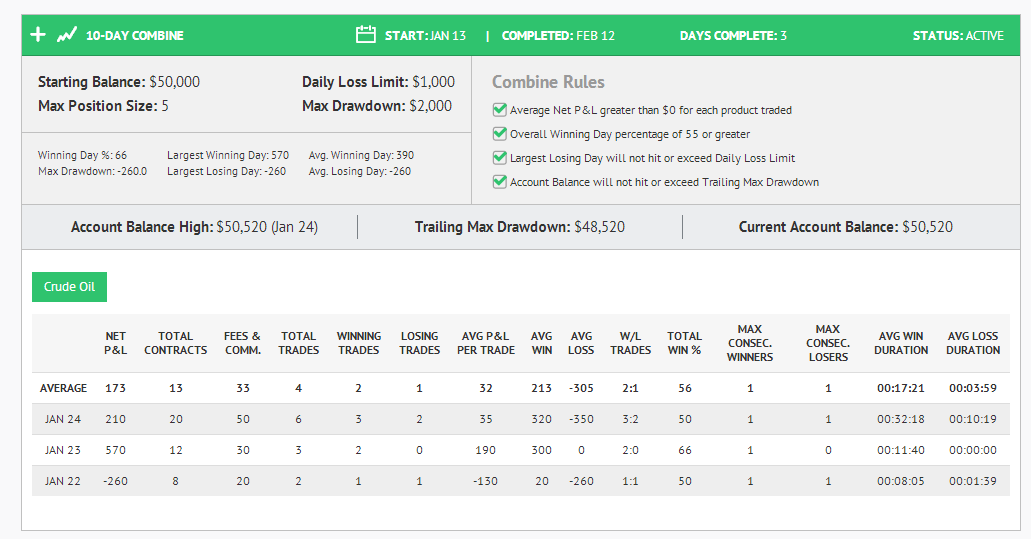Screen dimensions: 1031x539
Task: Click the calendar icon beside Start date
Action: click(366, 35)
